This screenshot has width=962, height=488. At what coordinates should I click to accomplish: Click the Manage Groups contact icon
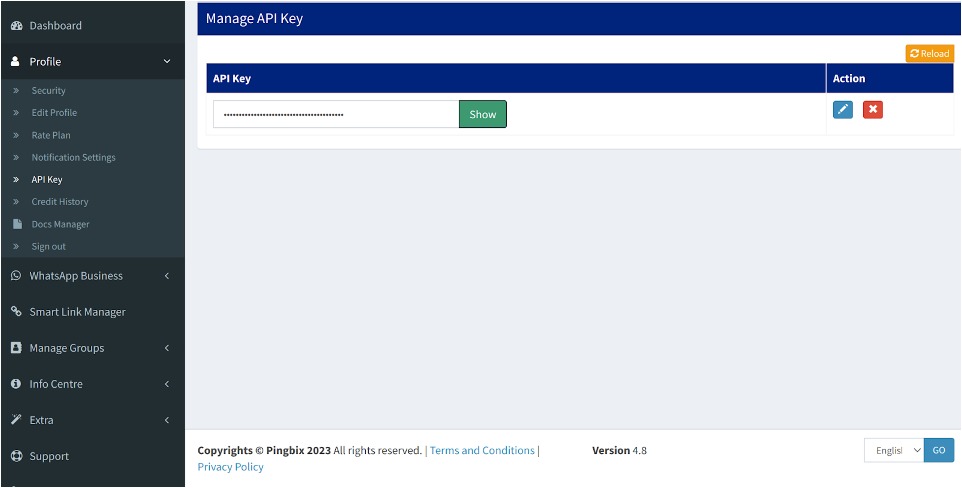point(16,348)
